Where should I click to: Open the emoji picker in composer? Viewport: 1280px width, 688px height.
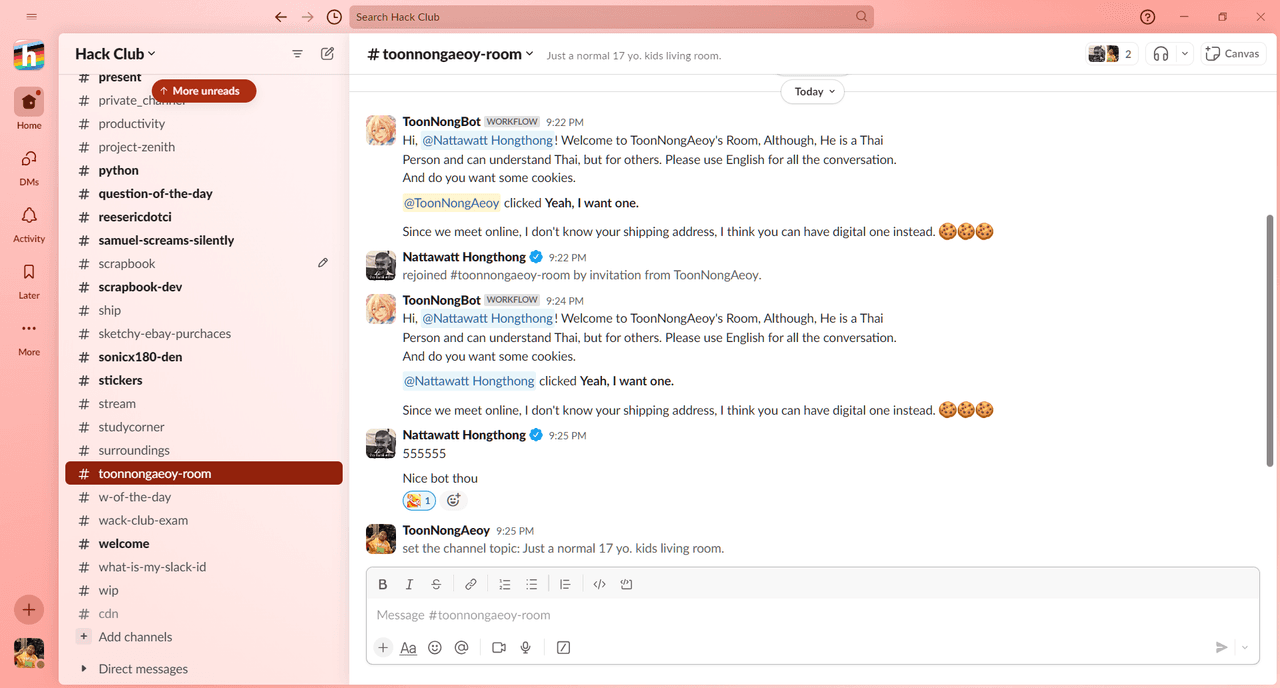coord(435,648)
